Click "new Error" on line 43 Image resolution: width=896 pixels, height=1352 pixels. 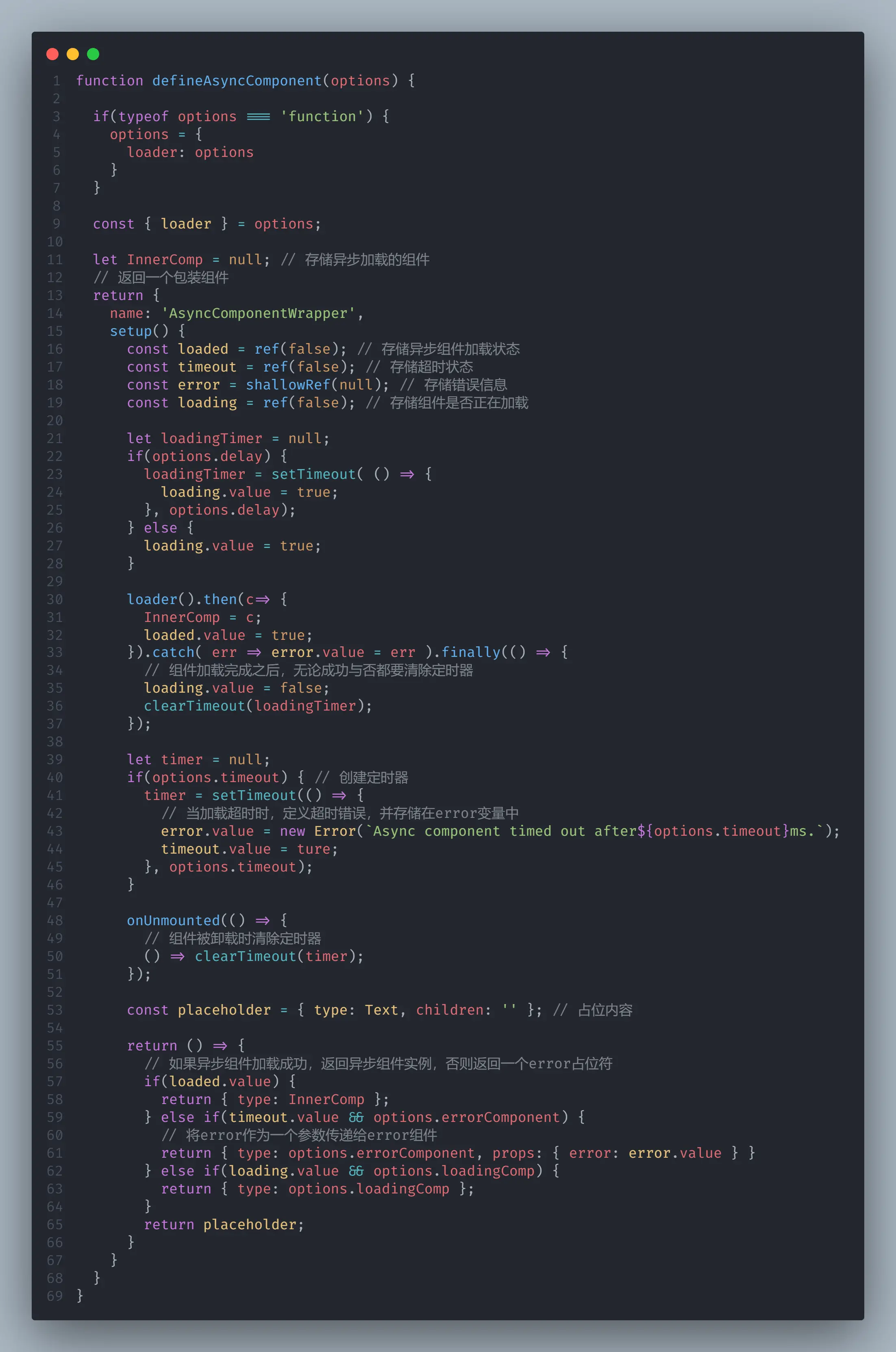pos(318,831)
